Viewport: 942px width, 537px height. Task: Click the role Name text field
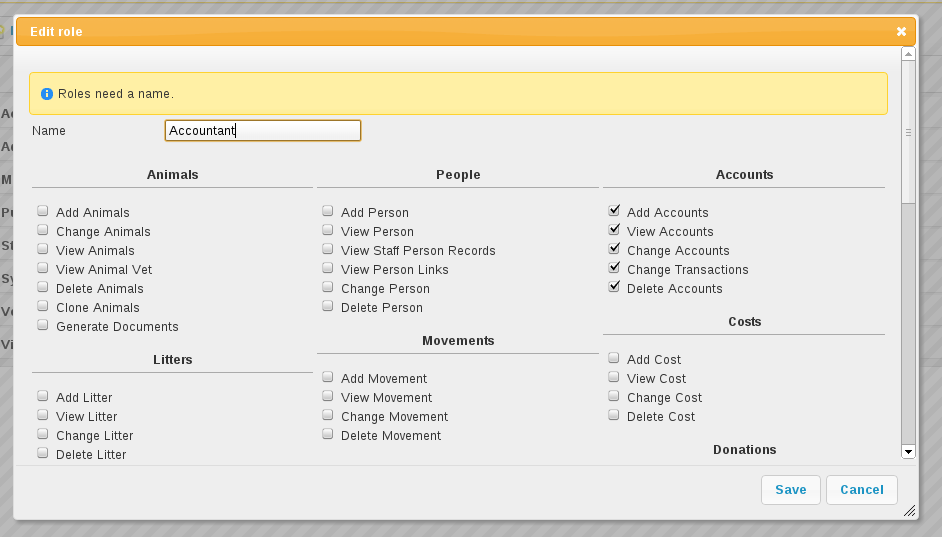(262, 131)
